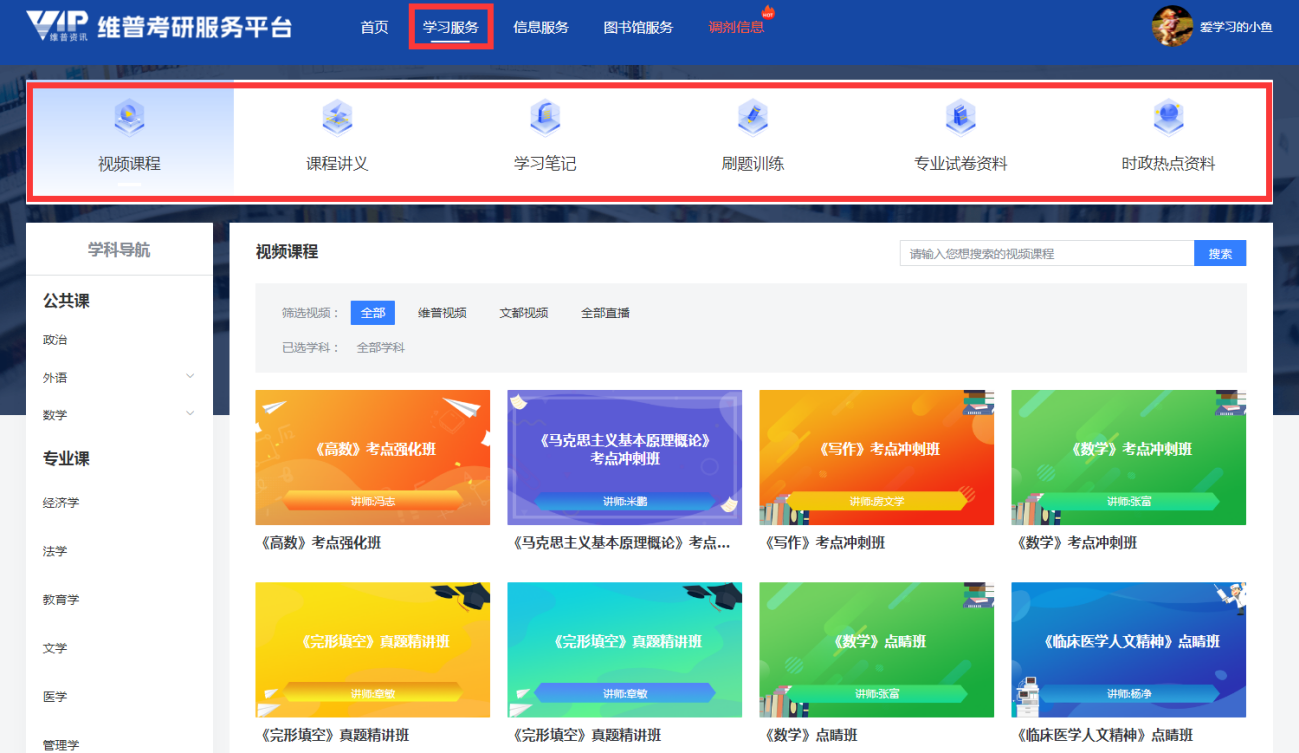Image resolution: width=1299 pixels, height=753 pixels.
Task: Expand the 外语 subject chevron
Action: coord(190,376)
